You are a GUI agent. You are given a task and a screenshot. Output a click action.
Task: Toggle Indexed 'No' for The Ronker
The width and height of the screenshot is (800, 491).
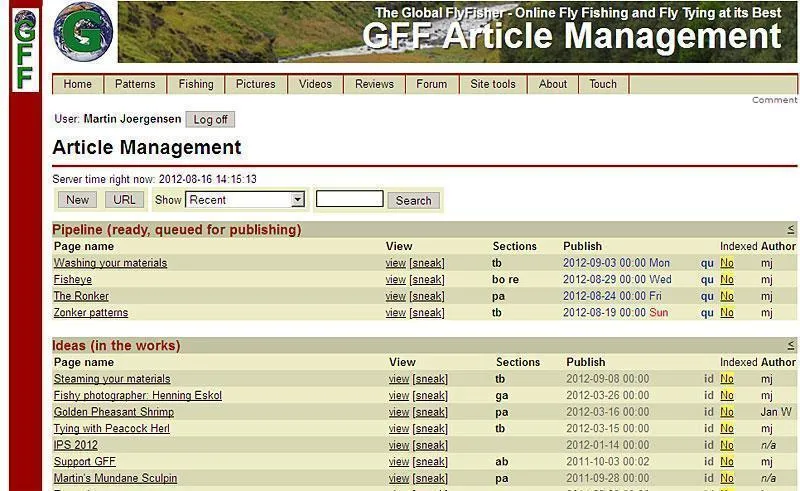727,296
